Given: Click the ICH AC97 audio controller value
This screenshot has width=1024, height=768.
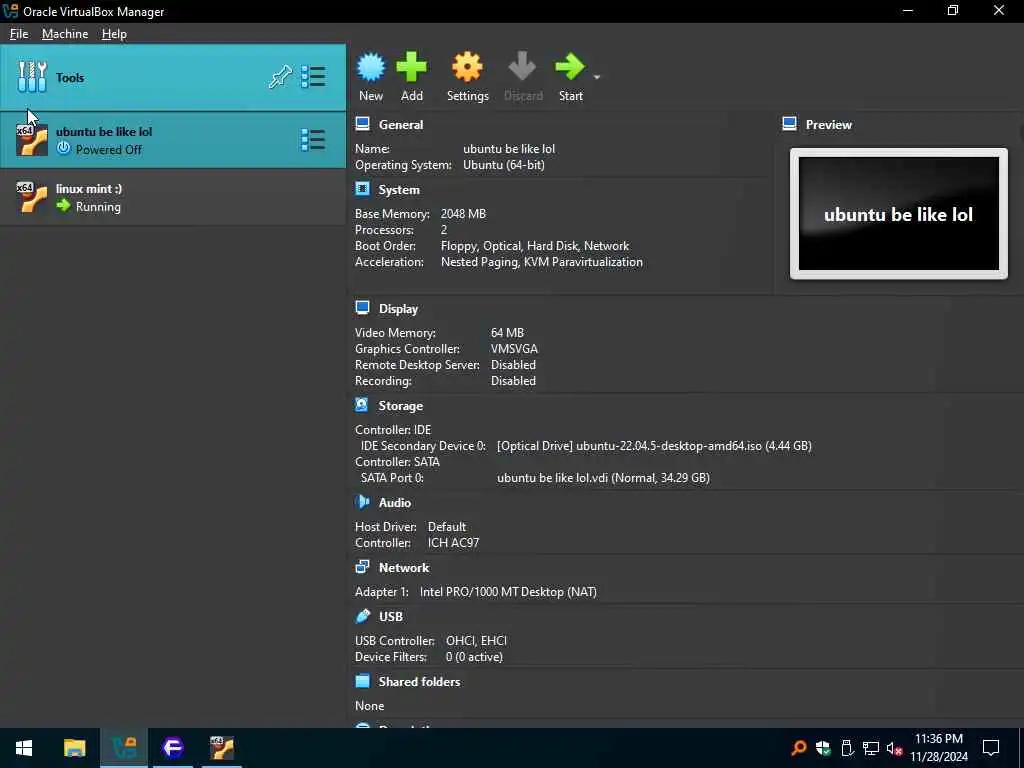Looking at the screenshot, I should click(x=453, y=543).
